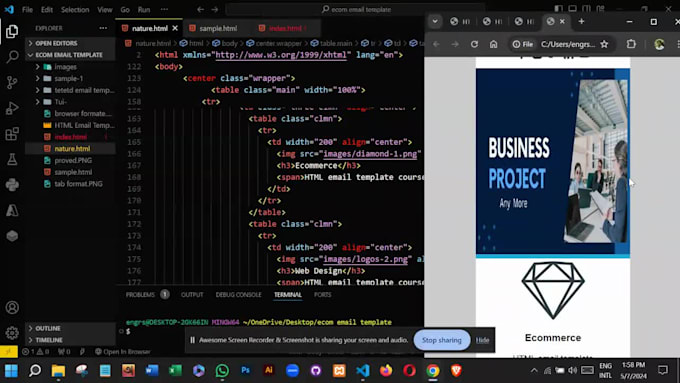Click the Windows Start button
Viewport: 680px width, 383px height.
point(11,370)
